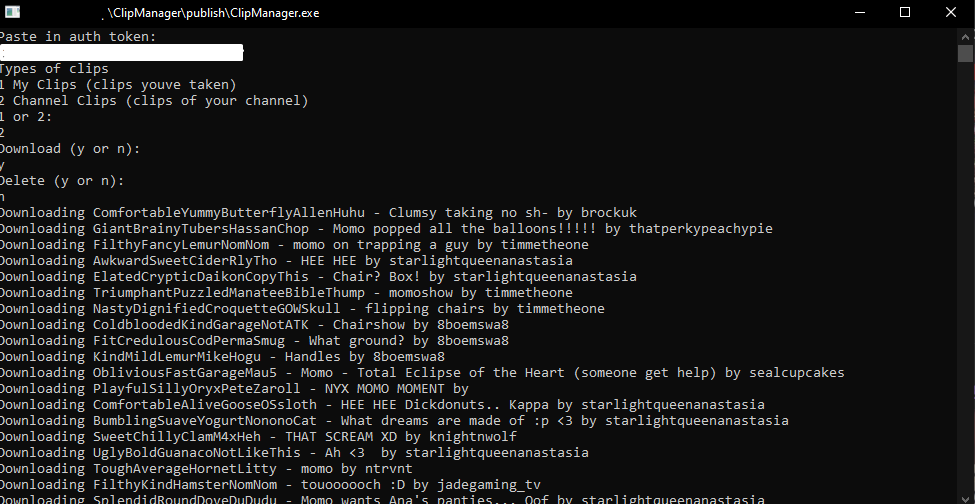This screenshot has width=975, height=504.
Task: Click the vertical scrollbar thumb
Action: point(966,53)
